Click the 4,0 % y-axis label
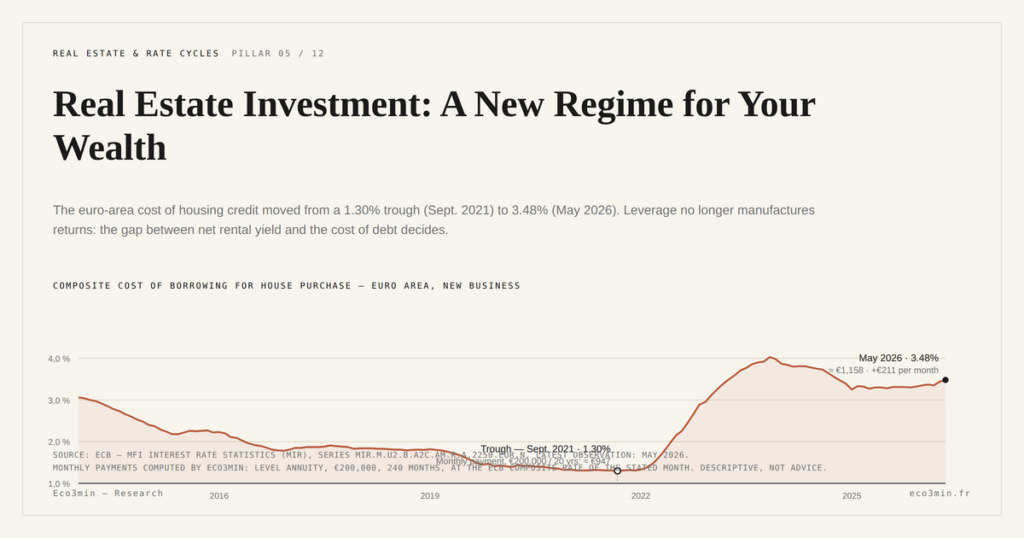The height and width of the screenshot is (538, 1024). 59,358
